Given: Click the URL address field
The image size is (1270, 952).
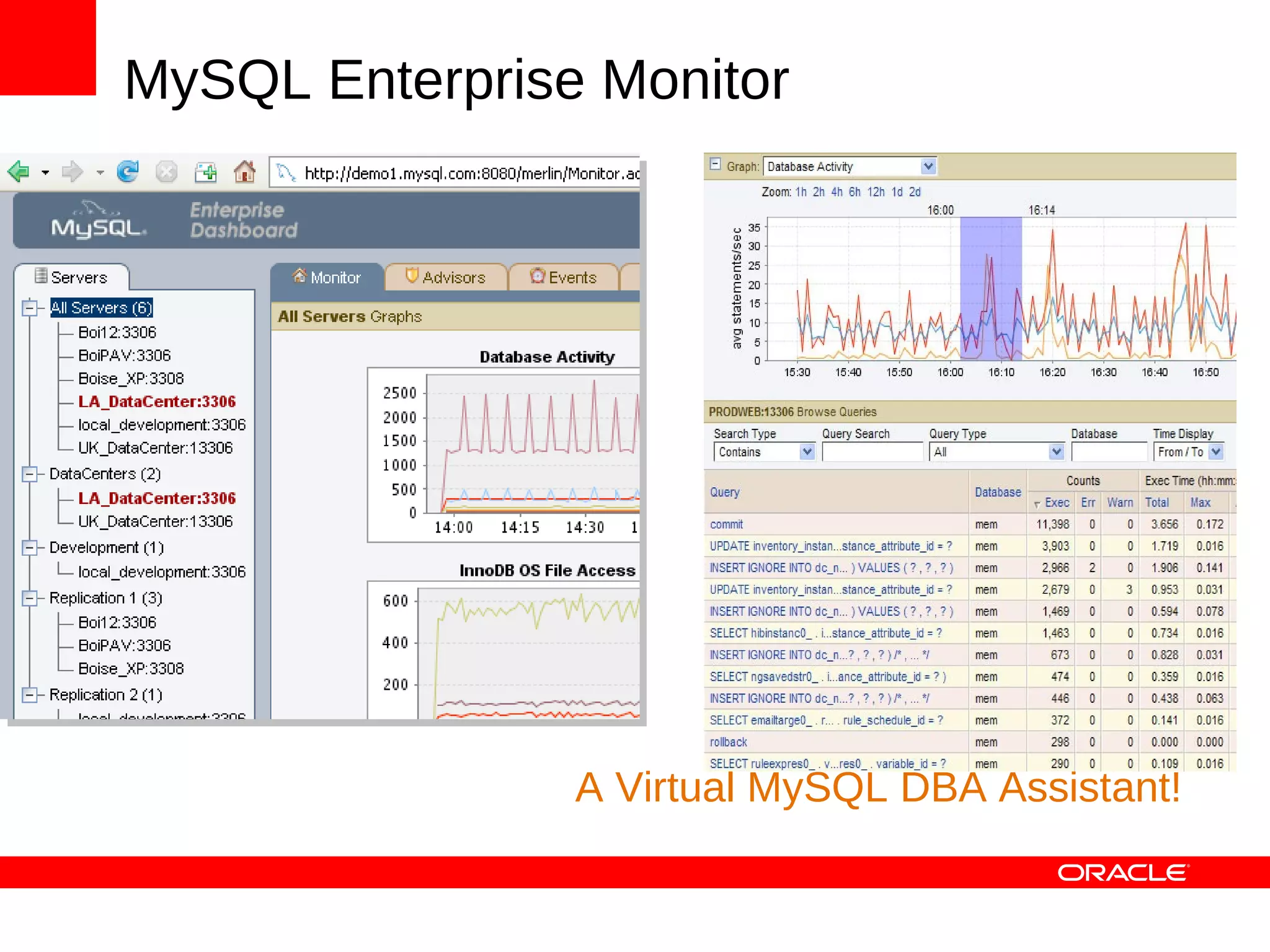Looking at the screenshot, I should pyautogui.click(x=456, y=172).
